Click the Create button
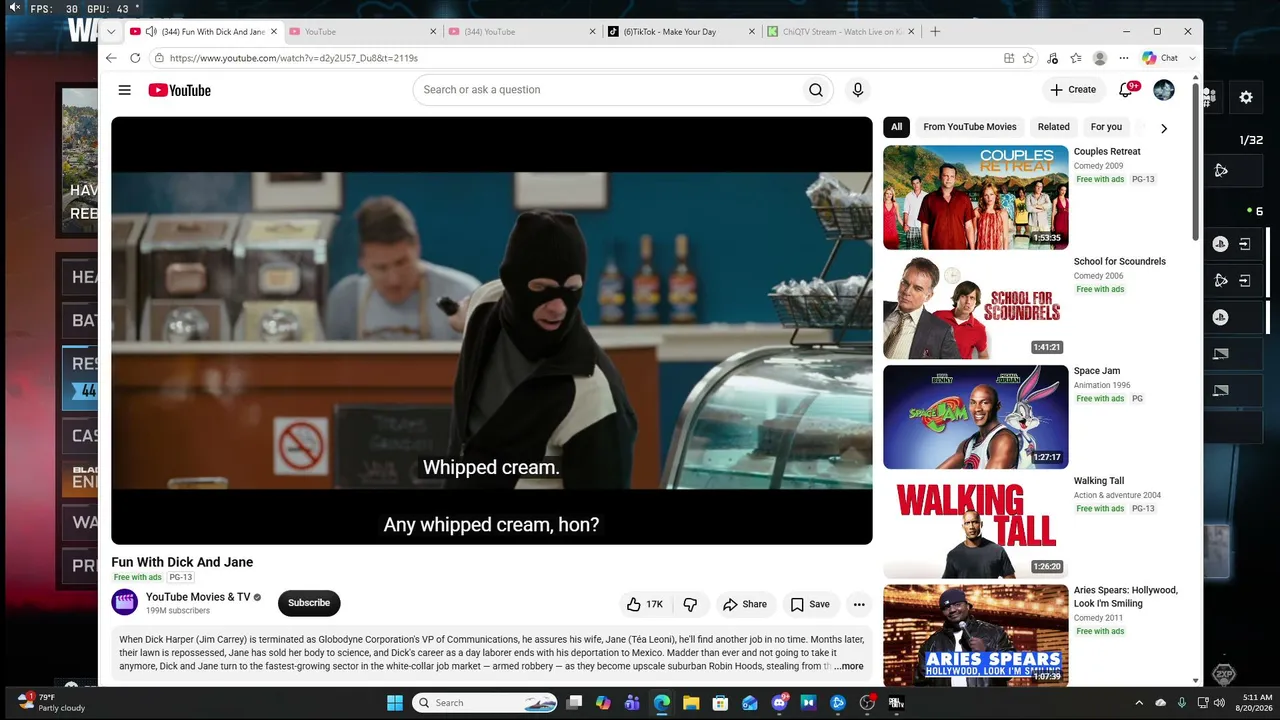 click(1074, 90)
